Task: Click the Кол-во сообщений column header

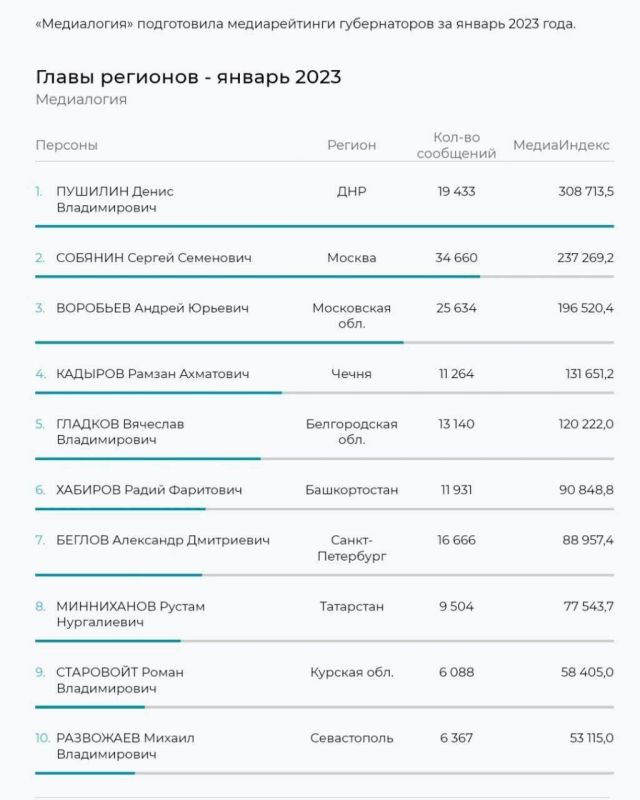Action: pos(456,145)
